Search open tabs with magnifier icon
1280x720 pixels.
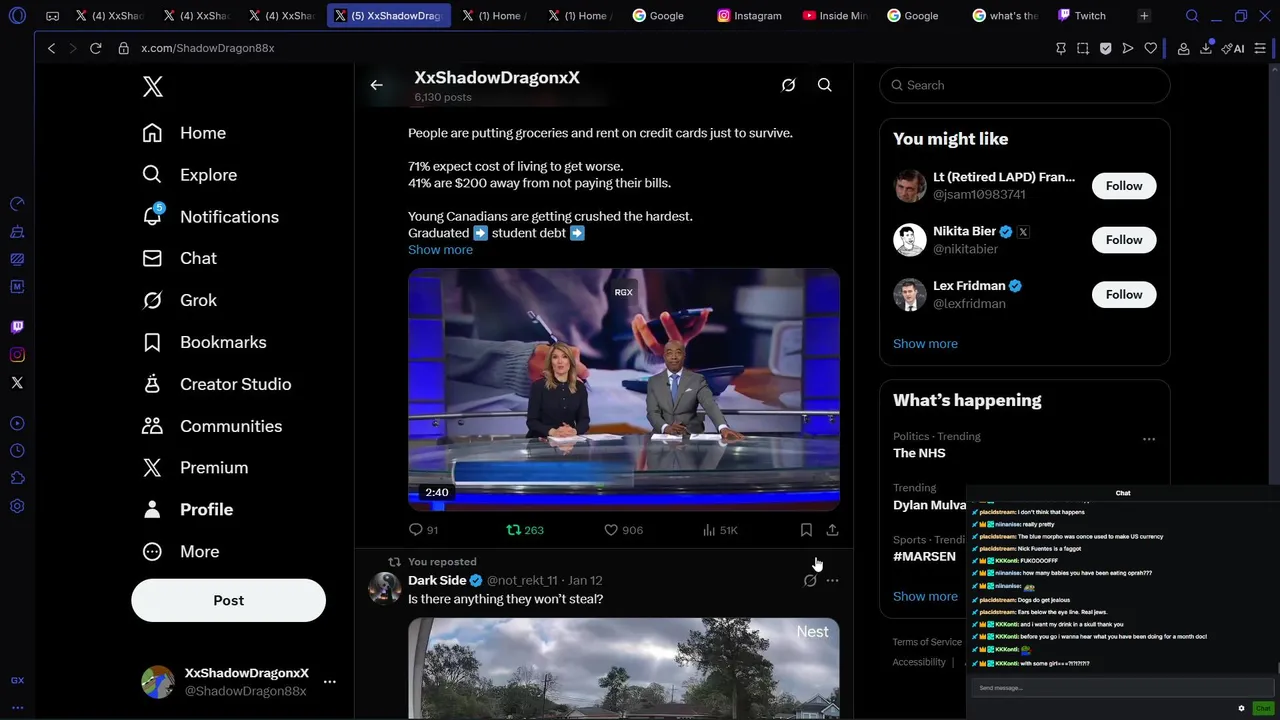pyautogui.click(x=1192, y=16)
